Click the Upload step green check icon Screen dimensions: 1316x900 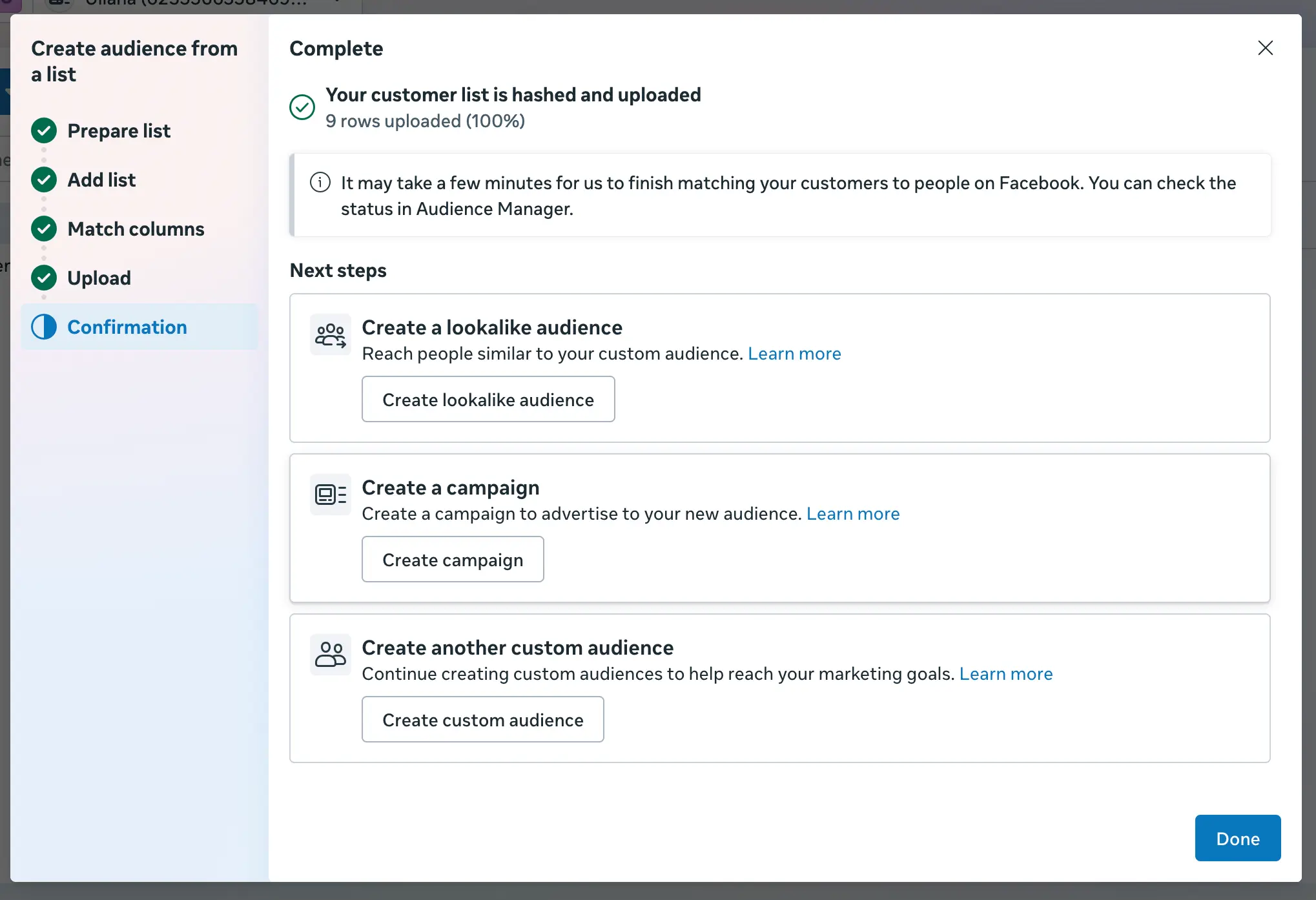tap(44, 278)
